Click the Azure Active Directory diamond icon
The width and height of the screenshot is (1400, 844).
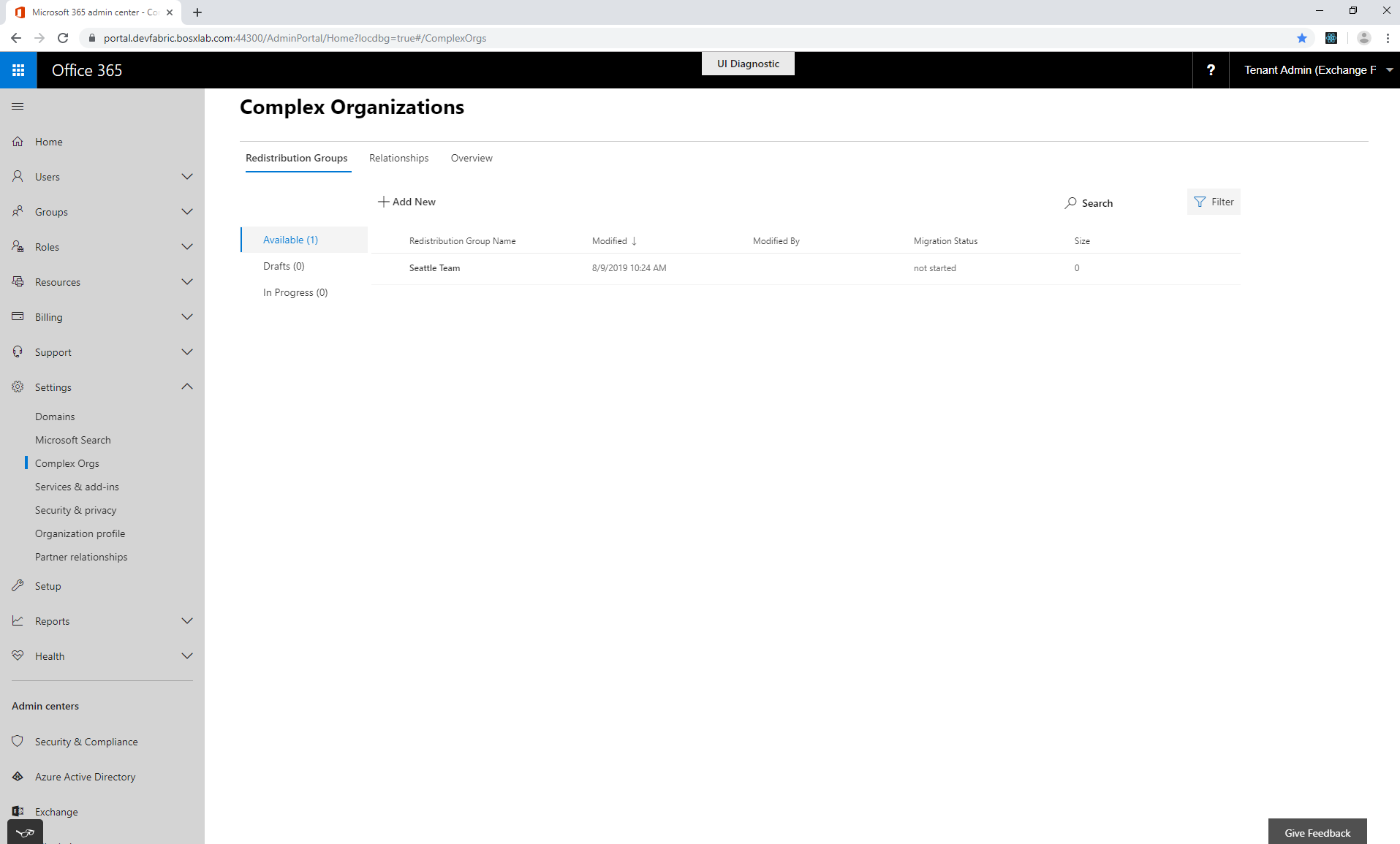tap(18, 777)
